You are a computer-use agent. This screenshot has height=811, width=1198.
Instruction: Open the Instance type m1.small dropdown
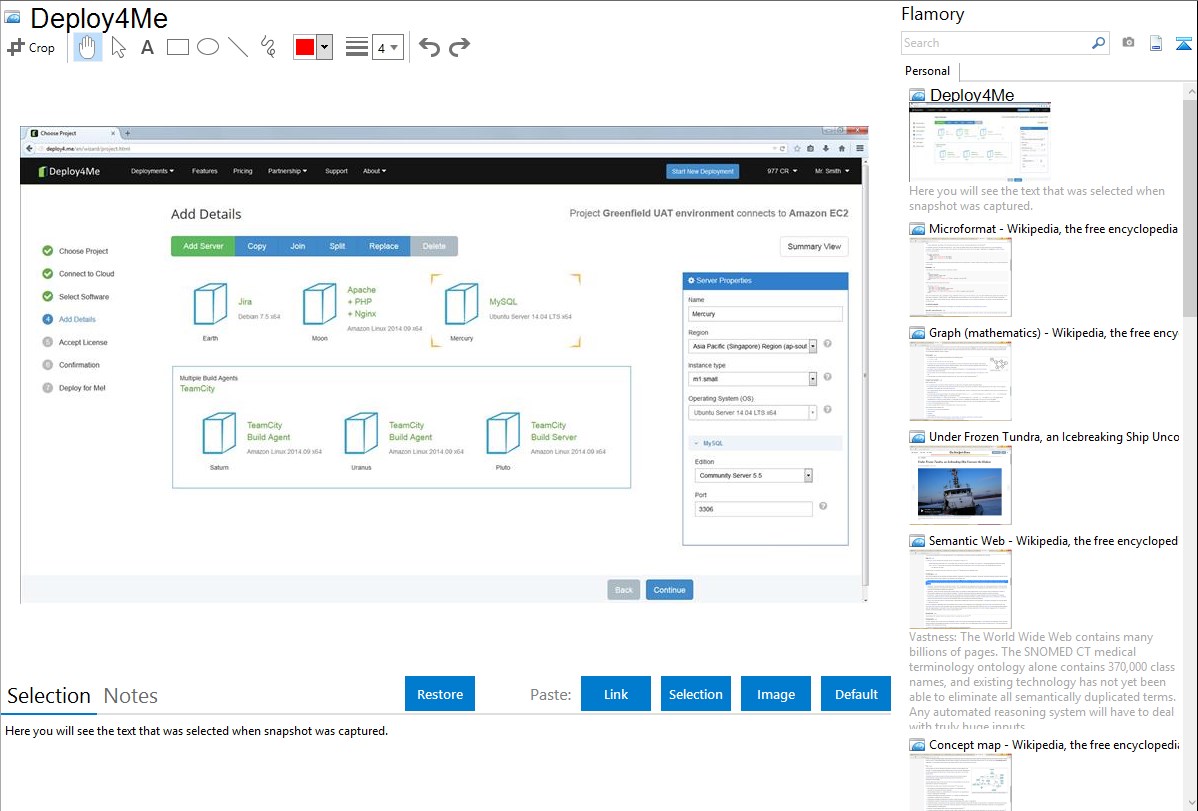(x=753, y=379)
